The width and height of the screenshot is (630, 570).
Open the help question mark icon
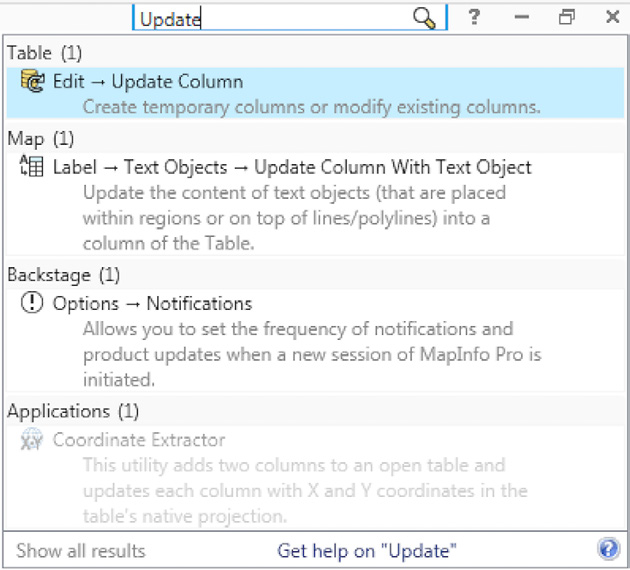(x=474, y=17)
